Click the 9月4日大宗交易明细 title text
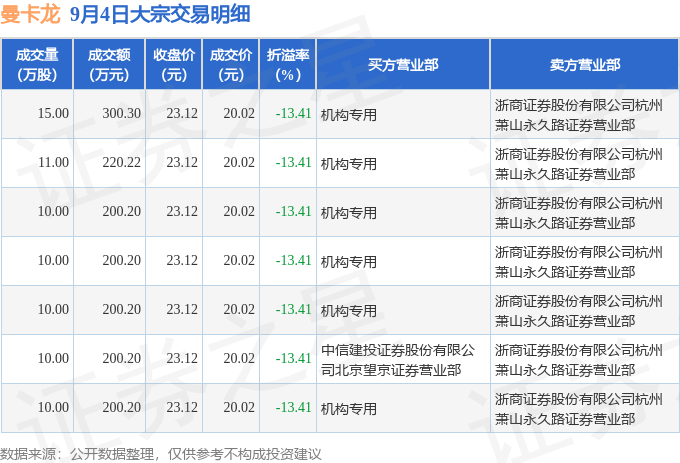 160,14
